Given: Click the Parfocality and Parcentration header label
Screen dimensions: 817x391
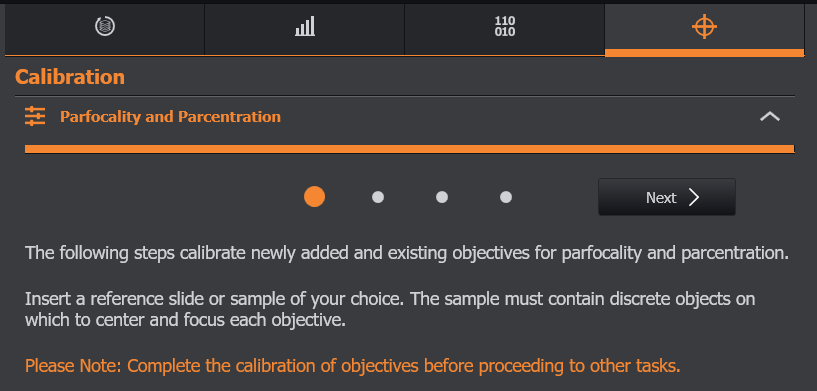Looking at the screenshot, I should pyautogui.click(x=170, y=116).
